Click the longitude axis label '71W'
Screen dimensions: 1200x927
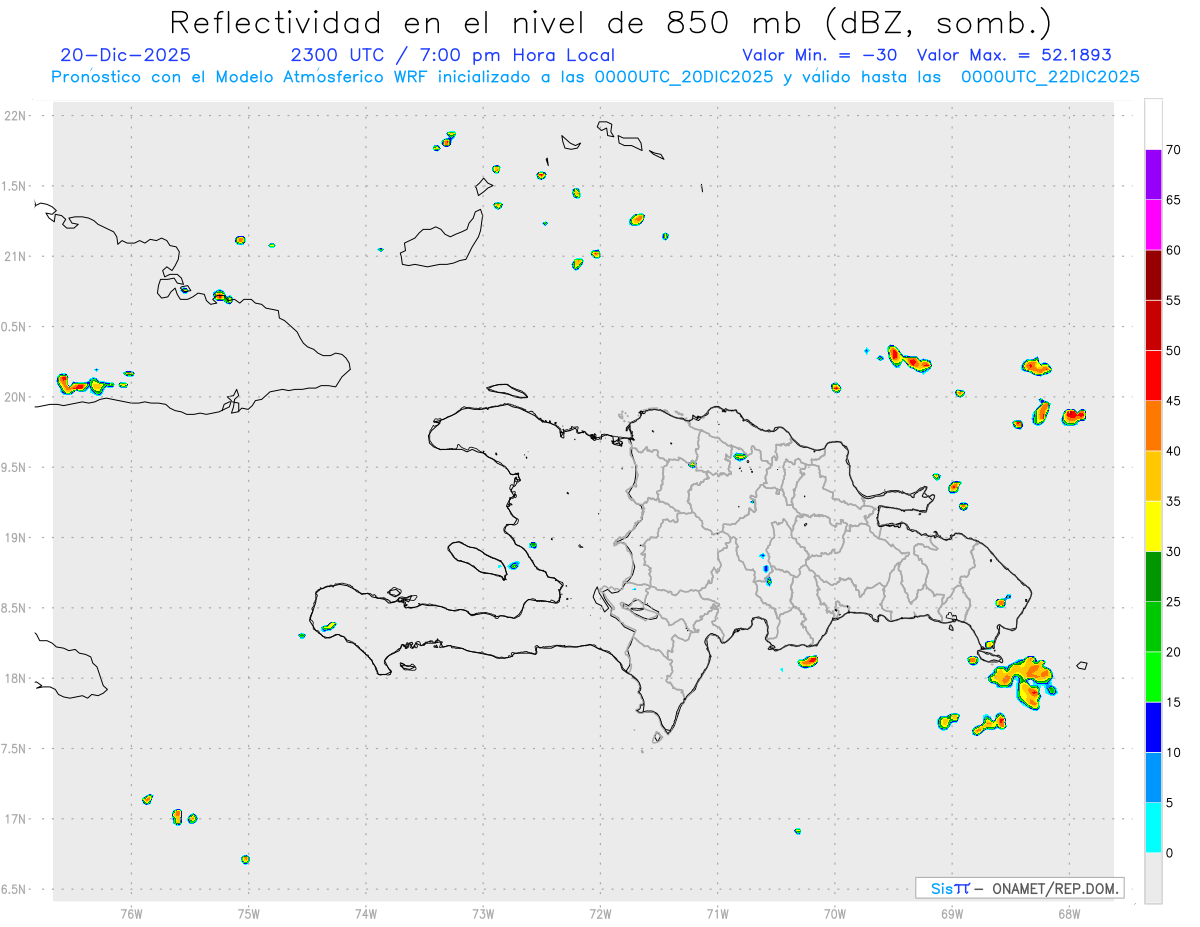click(x=717, y=914)
